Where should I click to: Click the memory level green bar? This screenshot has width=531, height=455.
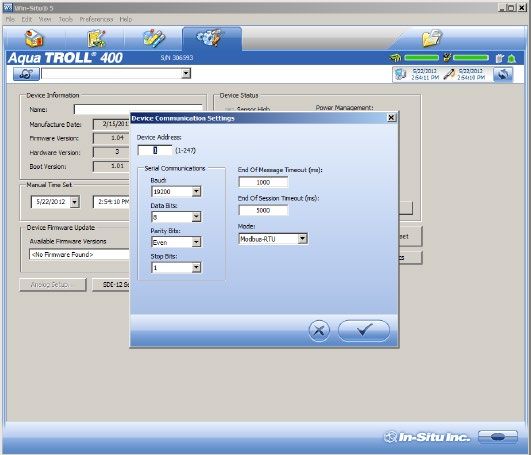[x=471, y=58]
